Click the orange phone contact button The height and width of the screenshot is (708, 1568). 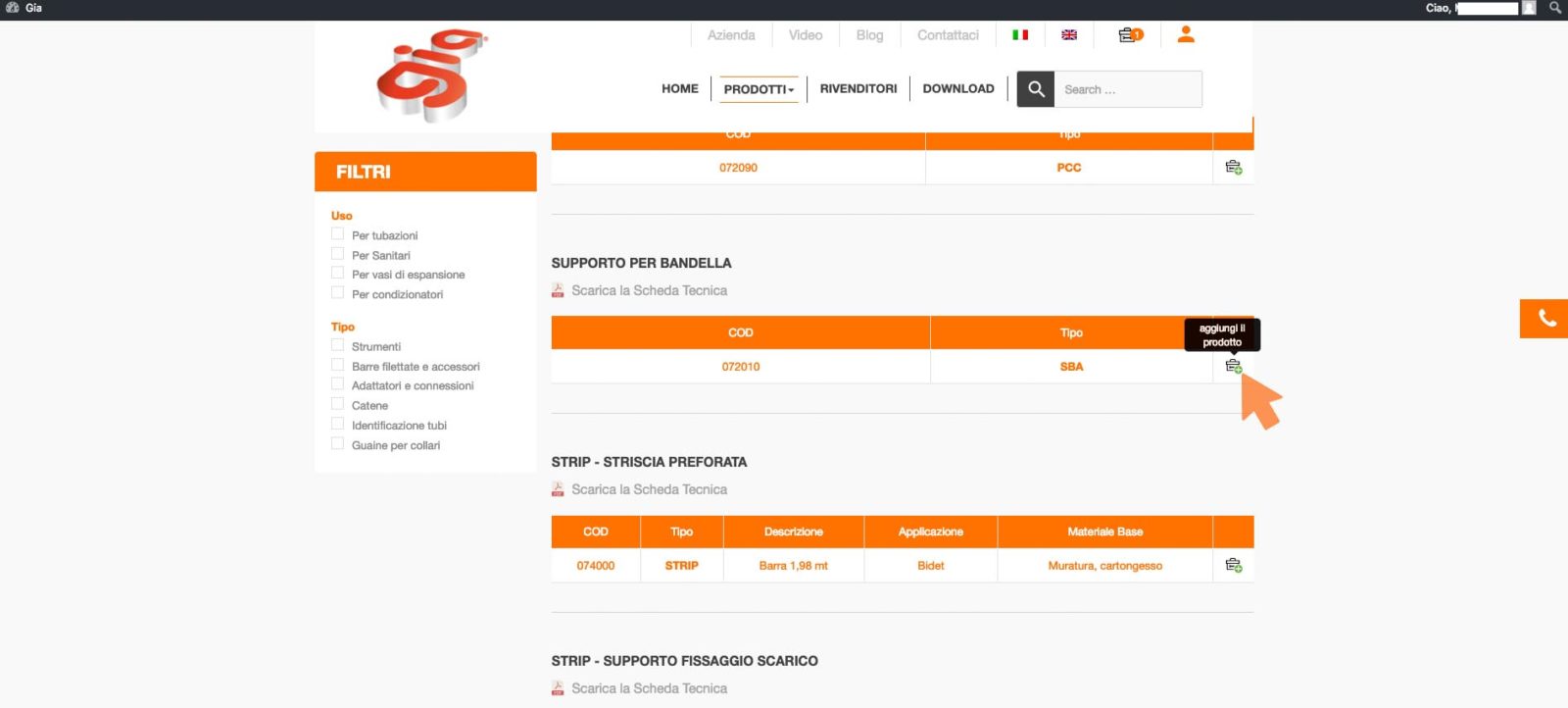pos(1545,319)
